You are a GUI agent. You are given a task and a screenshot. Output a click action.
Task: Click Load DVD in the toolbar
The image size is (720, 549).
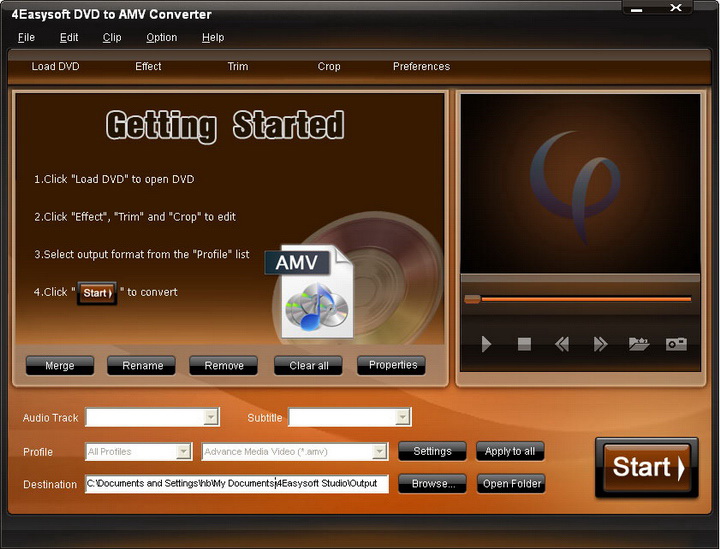coord(56,67)
